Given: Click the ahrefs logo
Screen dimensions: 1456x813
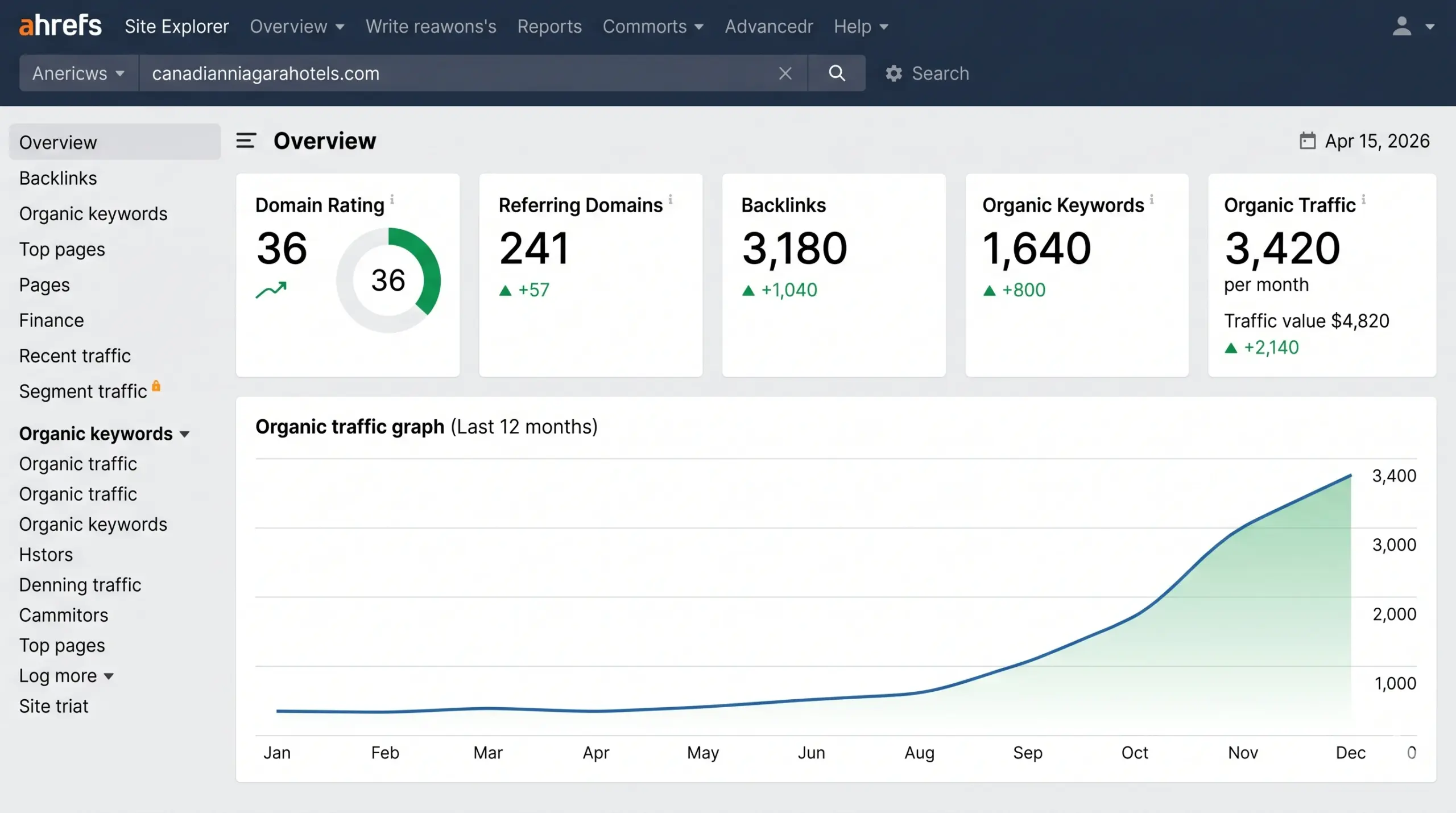Looking at the screenshot, I should tap(60, 26).
